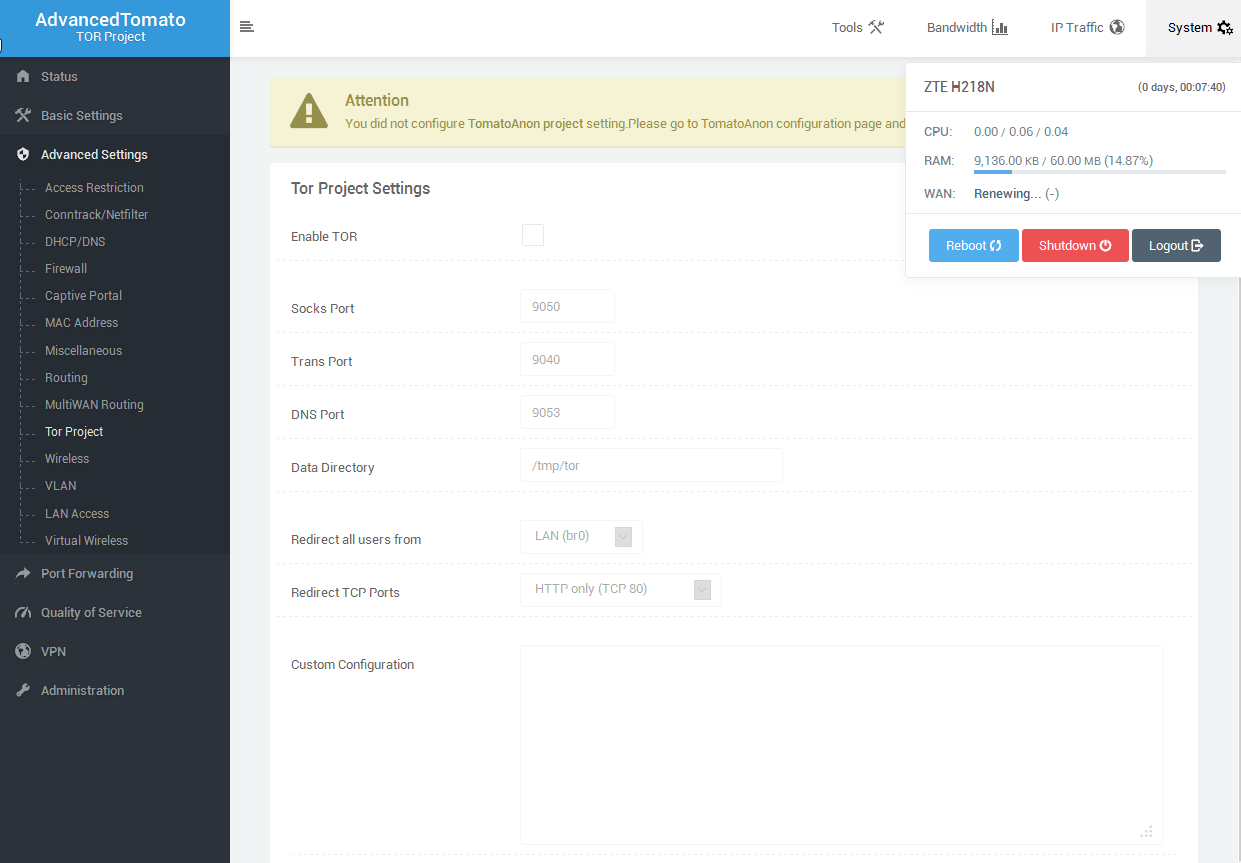The height and width of the screenshot is (863, 1241).
Task: Click the CPU load values 0.00 / 0.06 / 0.04
Action: (x=1021, y=132)
